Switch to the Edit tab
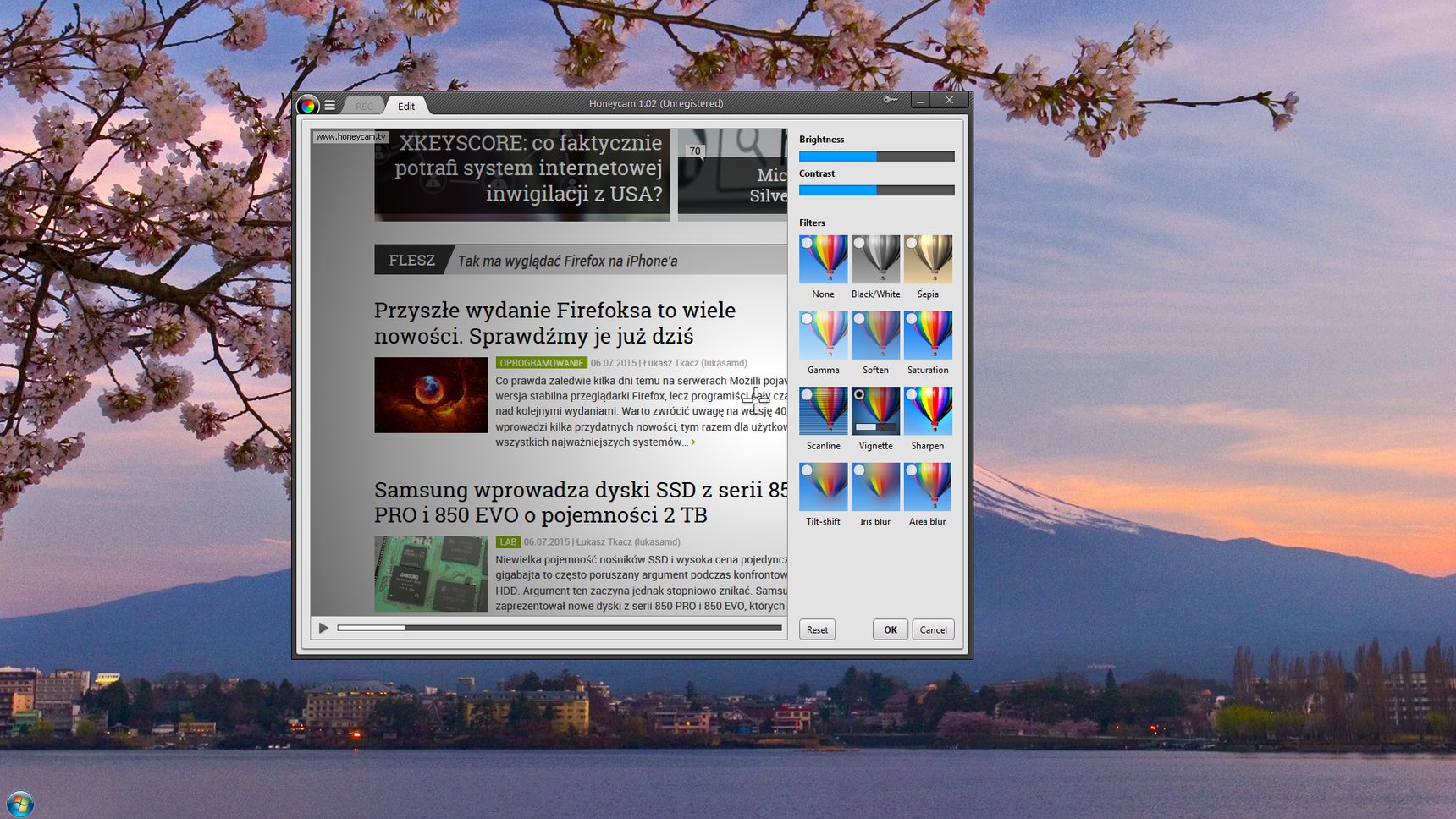Image resolution: width=1456 pixels, height=819 pixels. click(406, 106)
